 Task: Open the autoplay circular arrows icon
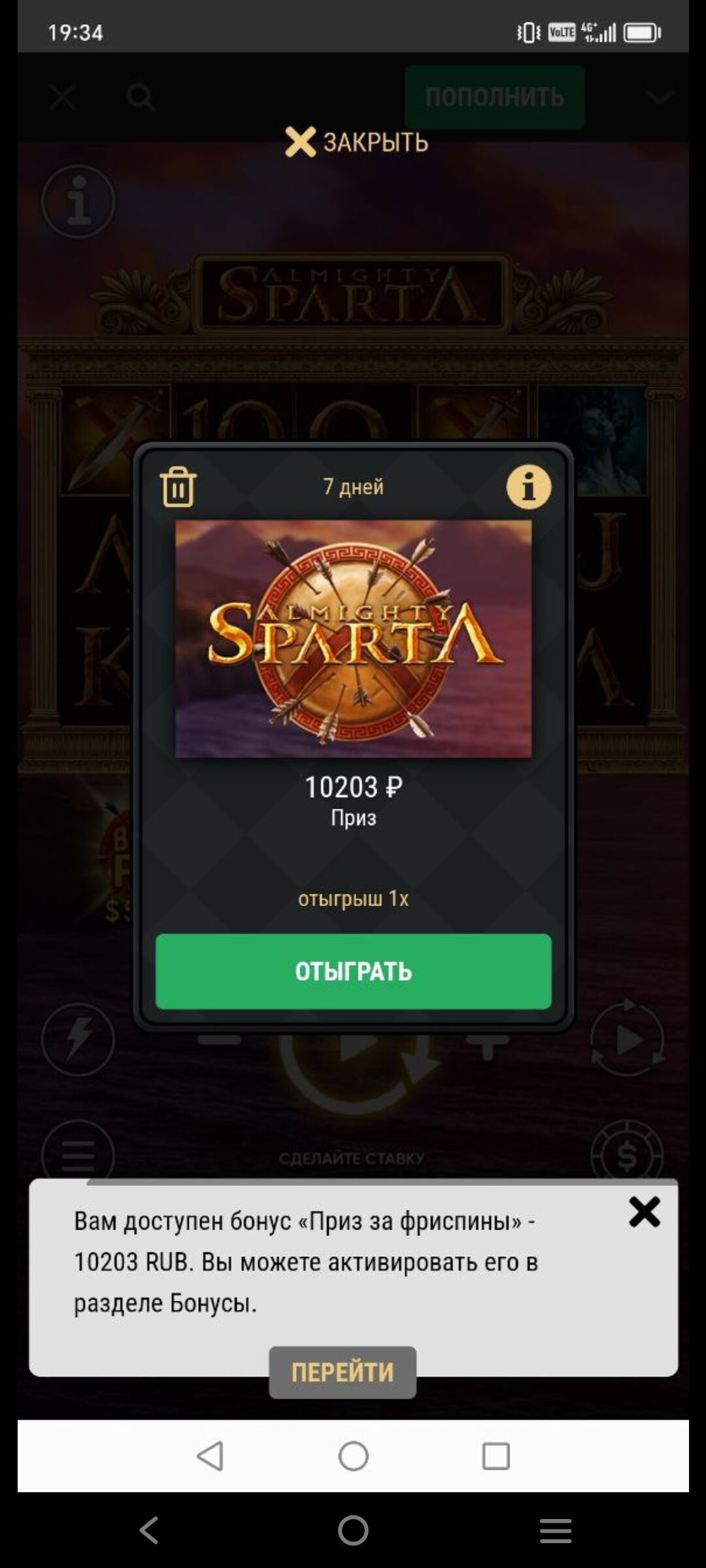626,1039
